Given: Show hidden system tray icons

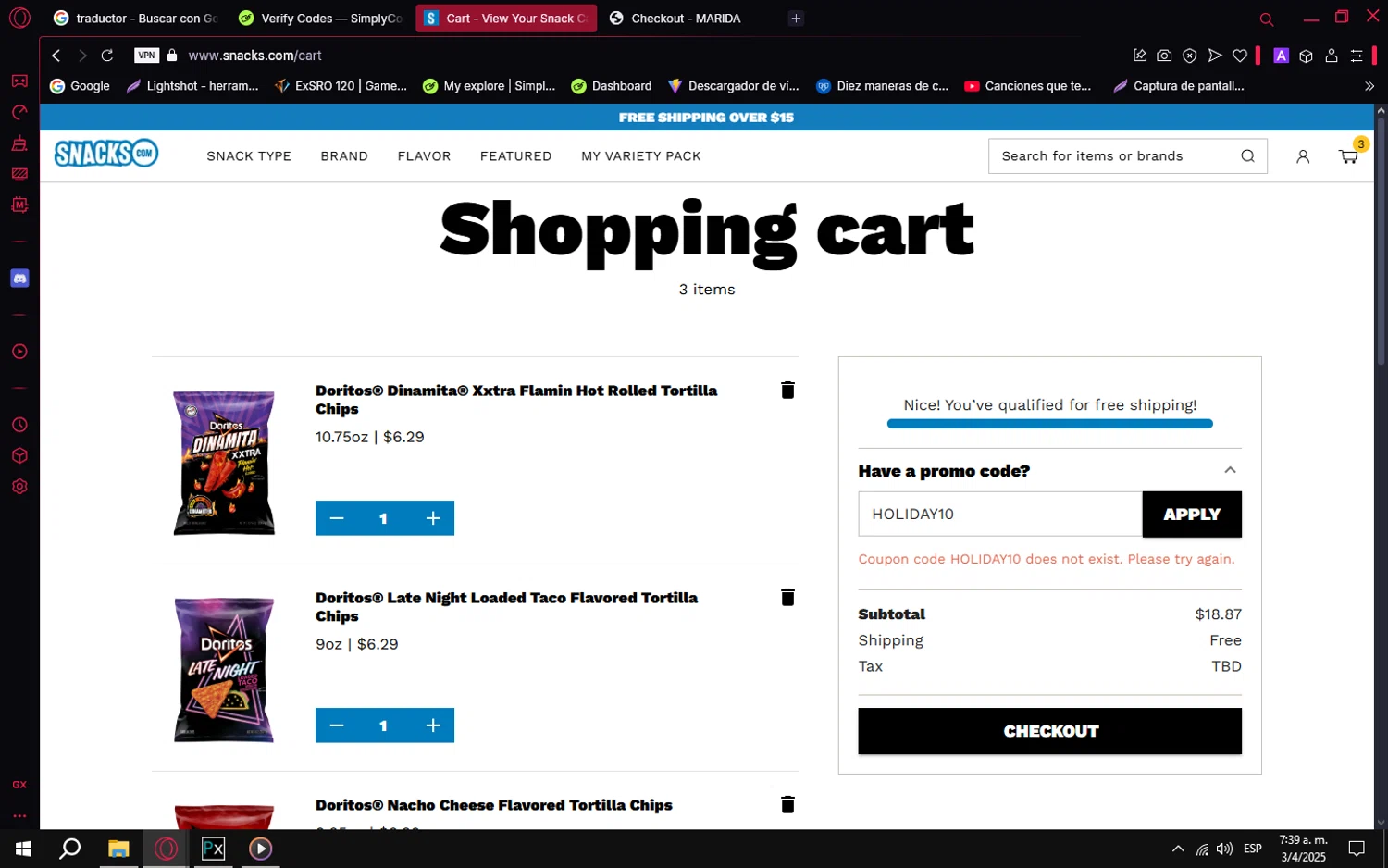Looking at the screenshot, I should point(1178,849).
